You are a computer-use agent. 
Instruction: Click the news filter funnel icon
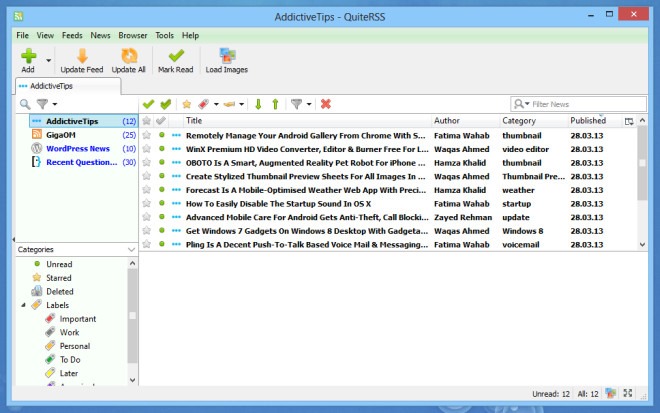[296, 104]
